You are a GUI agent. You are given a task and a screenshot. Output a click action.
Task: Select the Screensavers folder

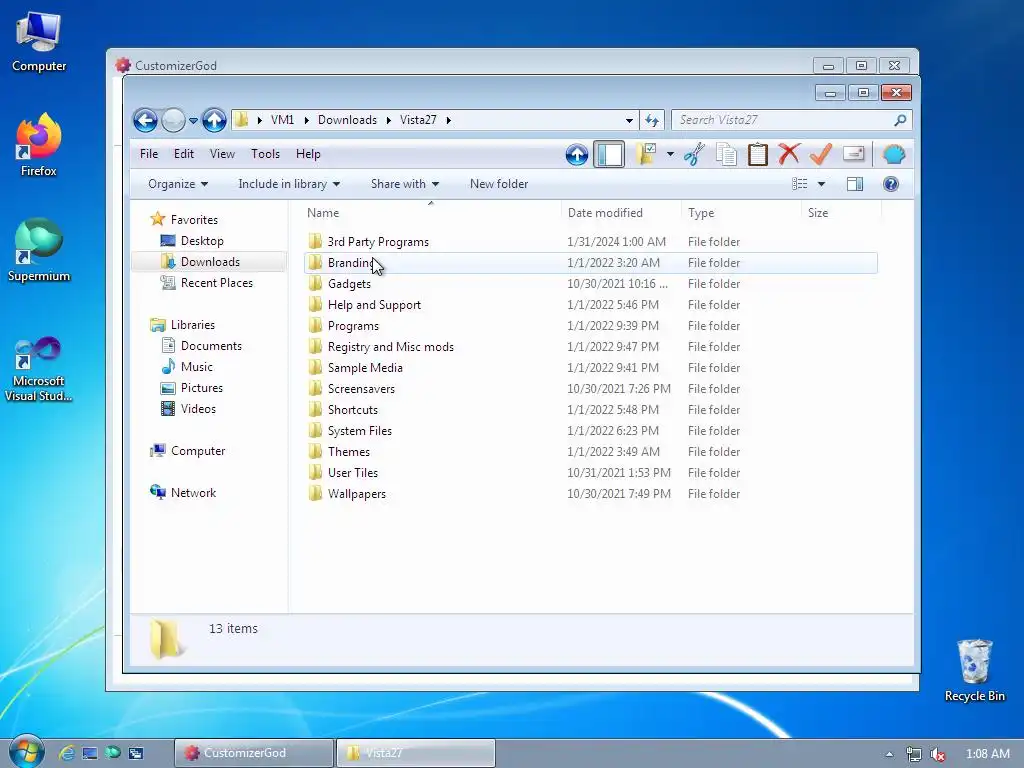pyautogui.click(x=590, y=389)
